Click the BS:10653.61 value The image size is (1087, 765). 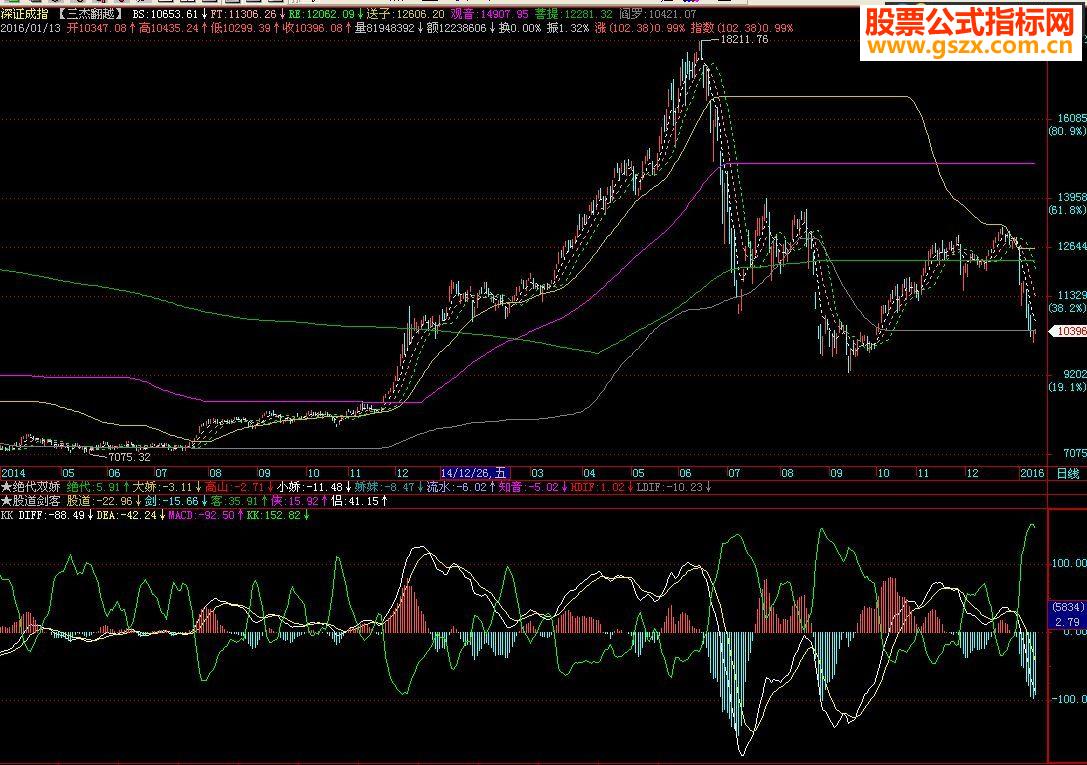[165, 14]
